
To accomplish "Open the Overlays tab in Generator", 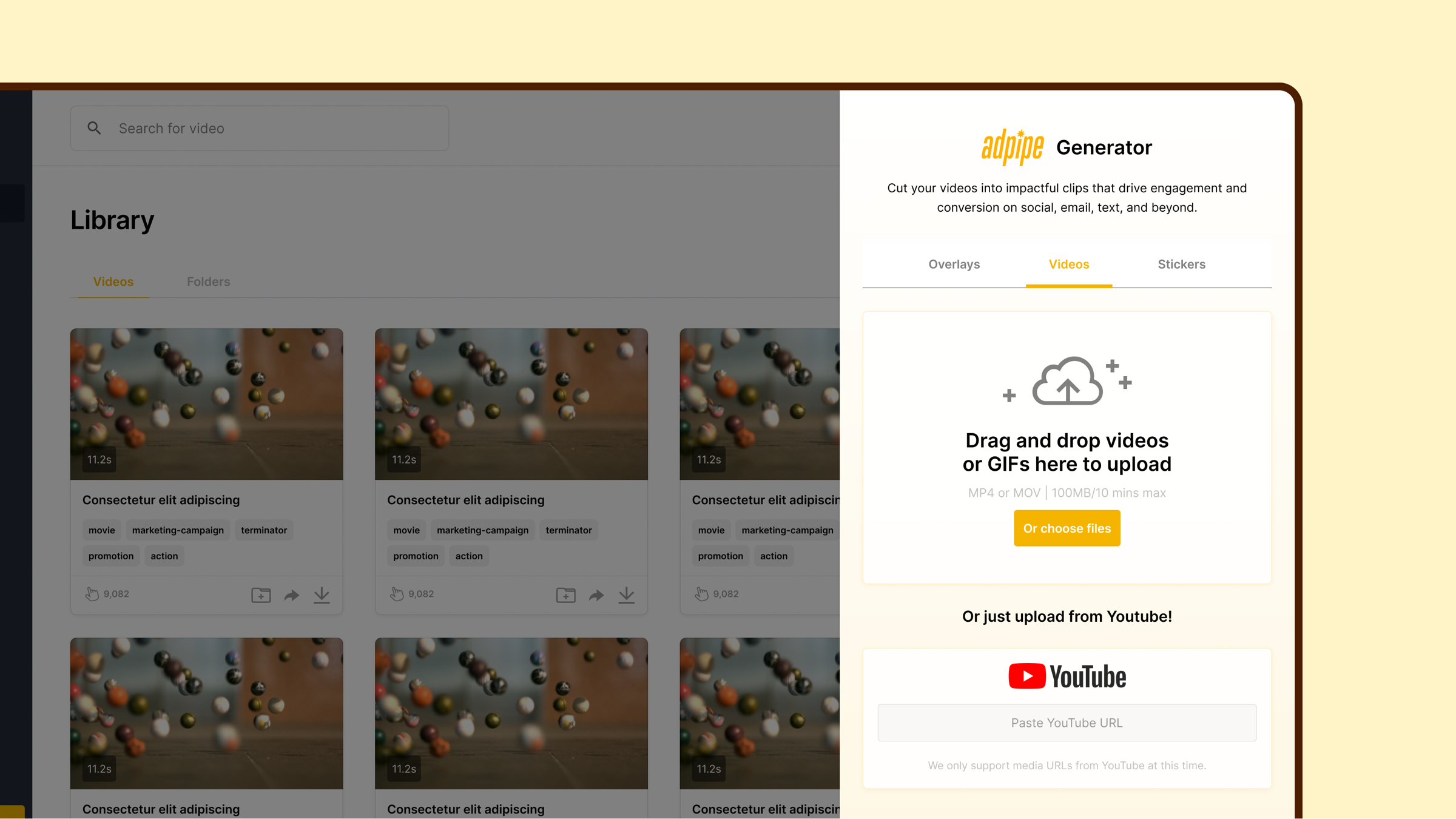I will click(x=954, y=264).
